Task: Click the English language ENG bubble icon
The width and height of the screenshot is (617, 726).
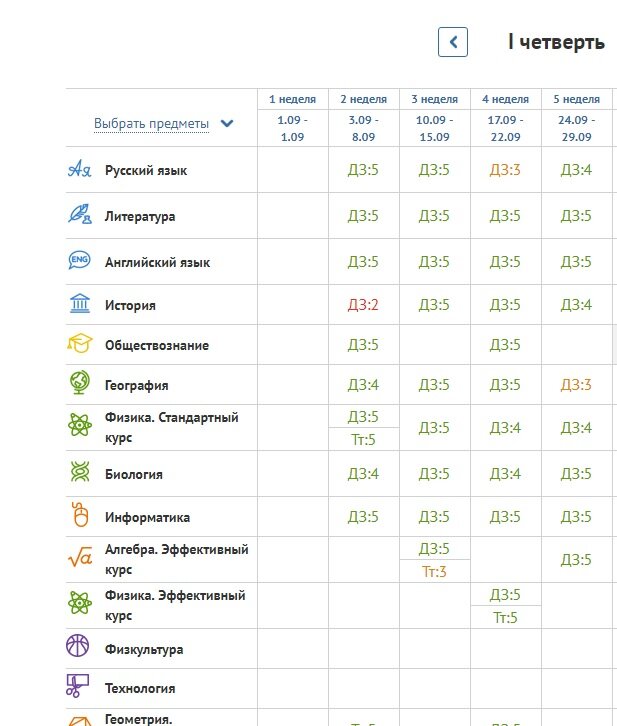Action: click(79, 261)
